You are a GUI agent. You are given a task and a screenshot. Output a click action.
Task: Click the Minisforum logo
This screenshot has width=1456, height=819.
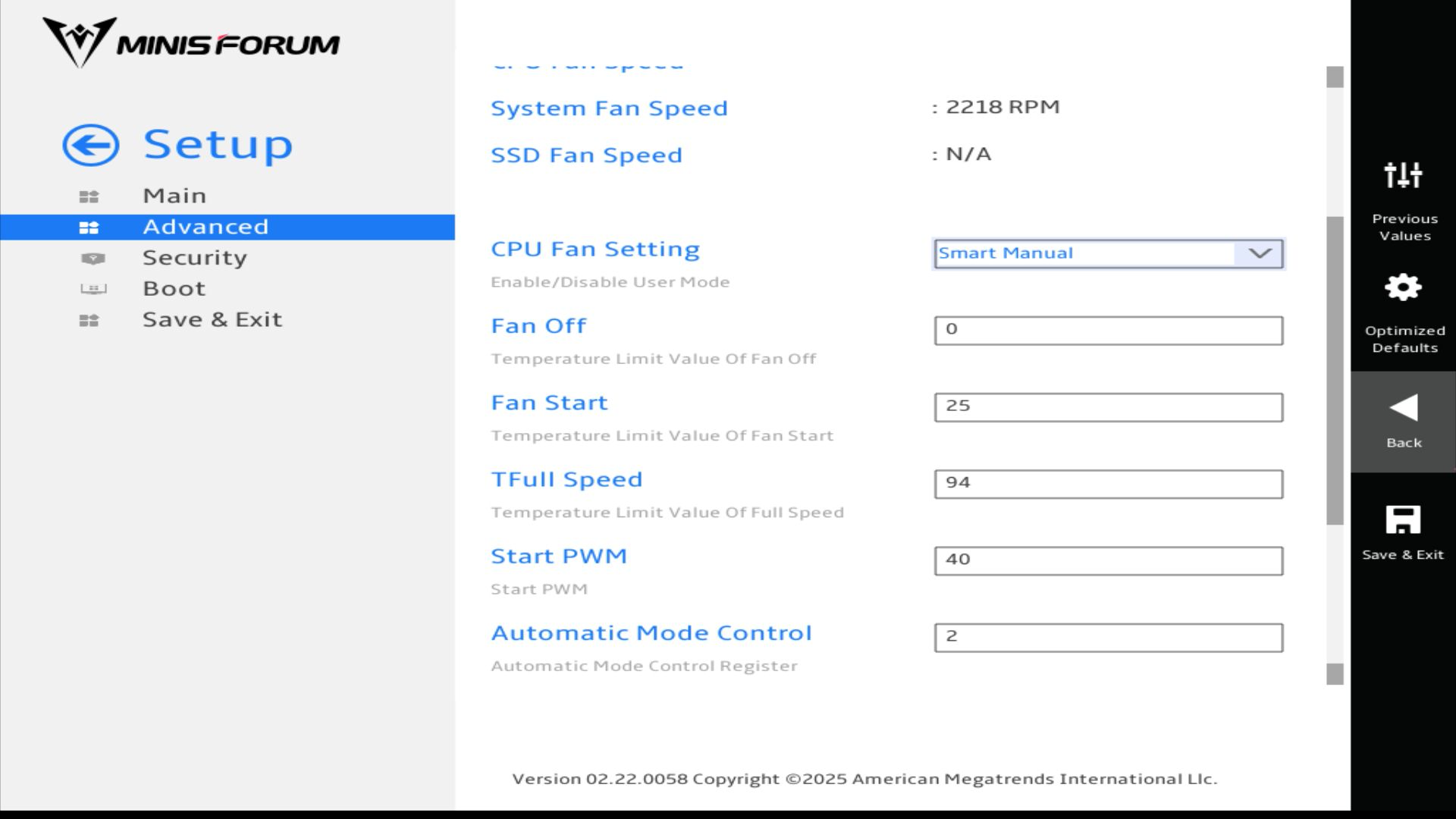(x=191, y=42)
